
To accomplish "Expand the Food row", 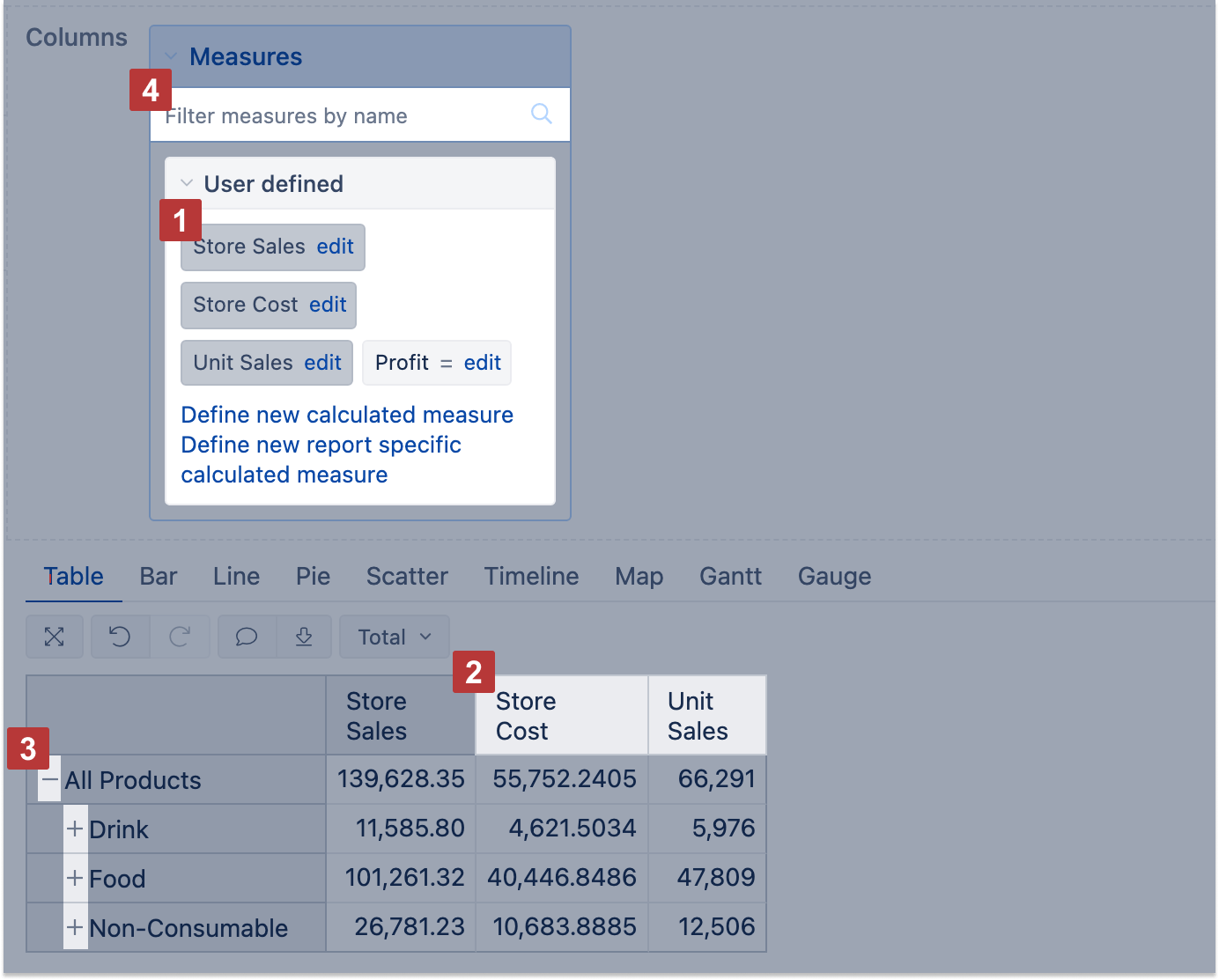I will 75,879.
